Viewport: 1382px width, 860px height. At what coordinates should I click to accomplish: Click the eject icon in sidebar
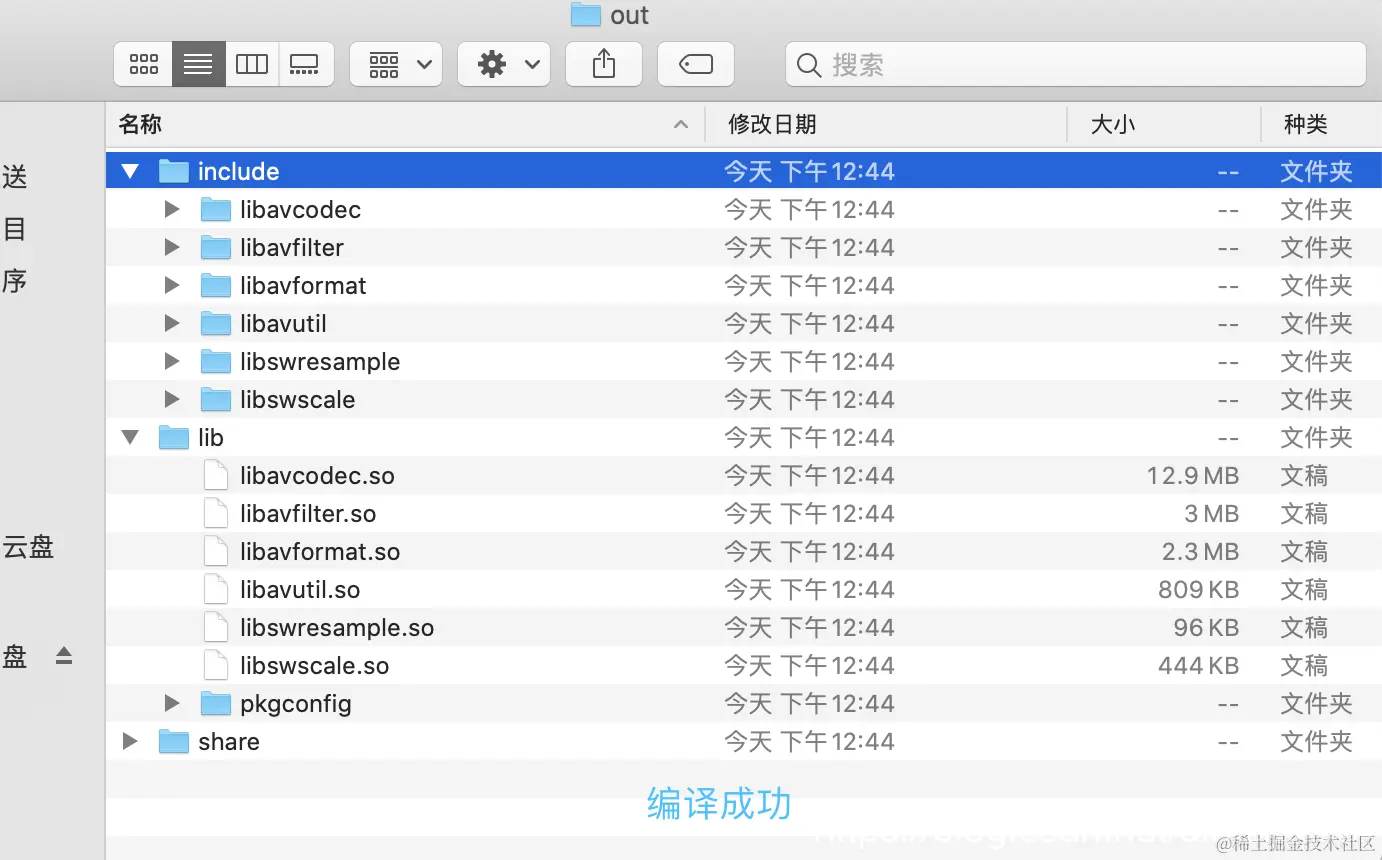click(64, 656)
